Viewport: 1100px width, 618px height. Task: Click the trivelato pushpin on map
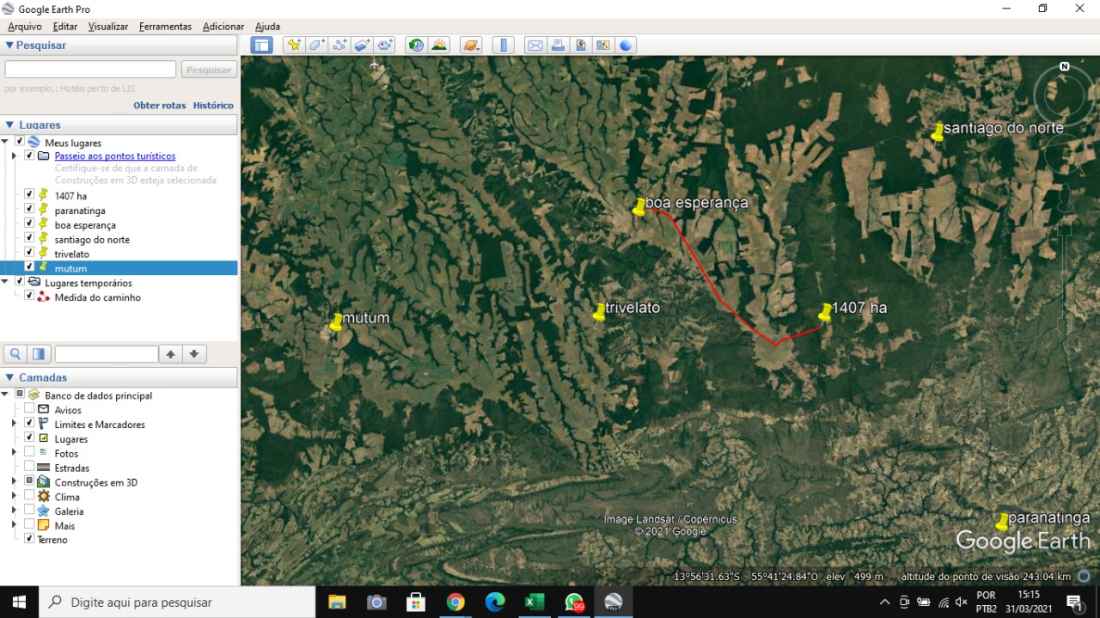pyautogui.click(x=599, y=312)
